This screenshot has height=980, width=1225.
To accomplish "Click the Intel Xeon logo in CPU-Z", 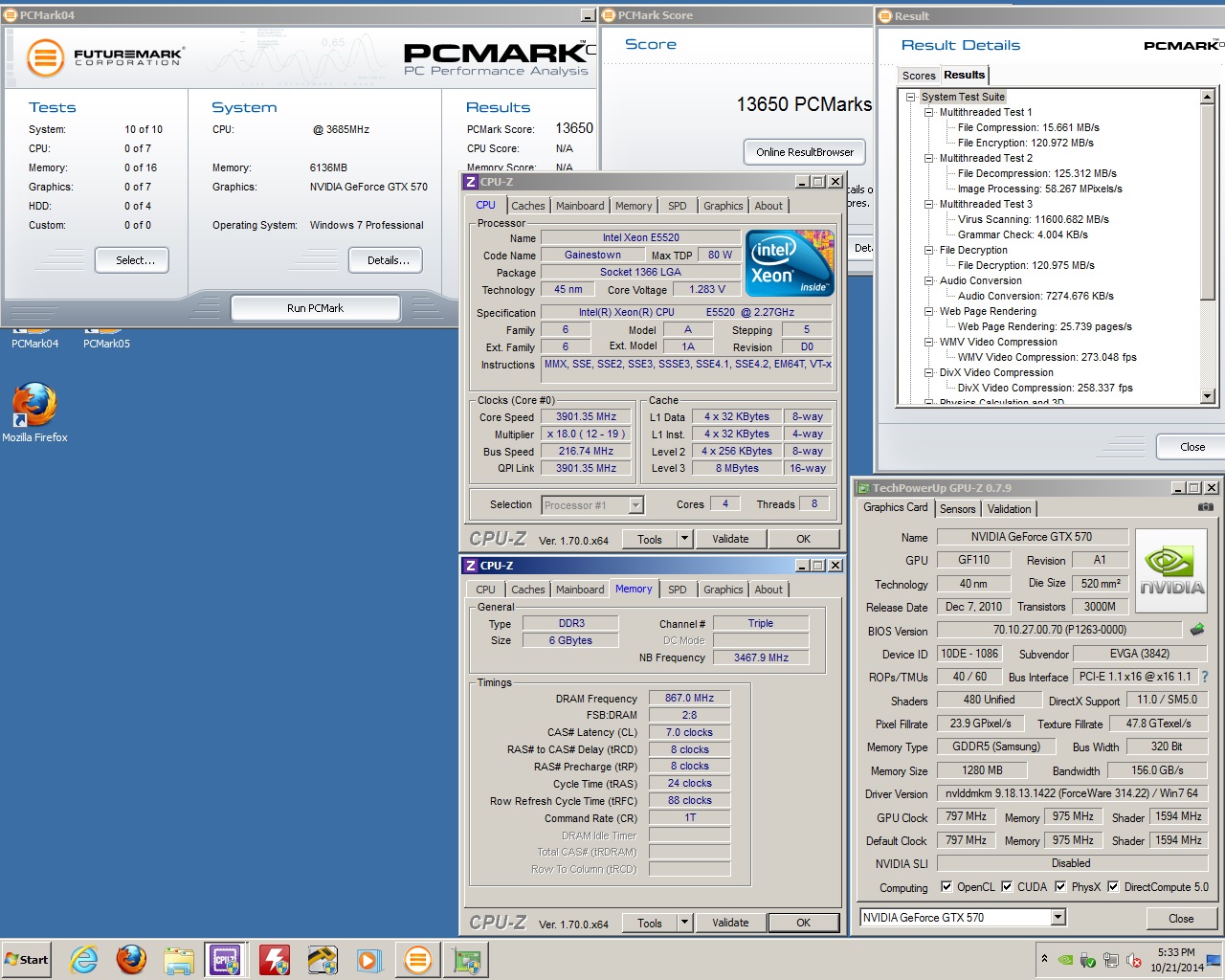I will click(x=791, y=263).
